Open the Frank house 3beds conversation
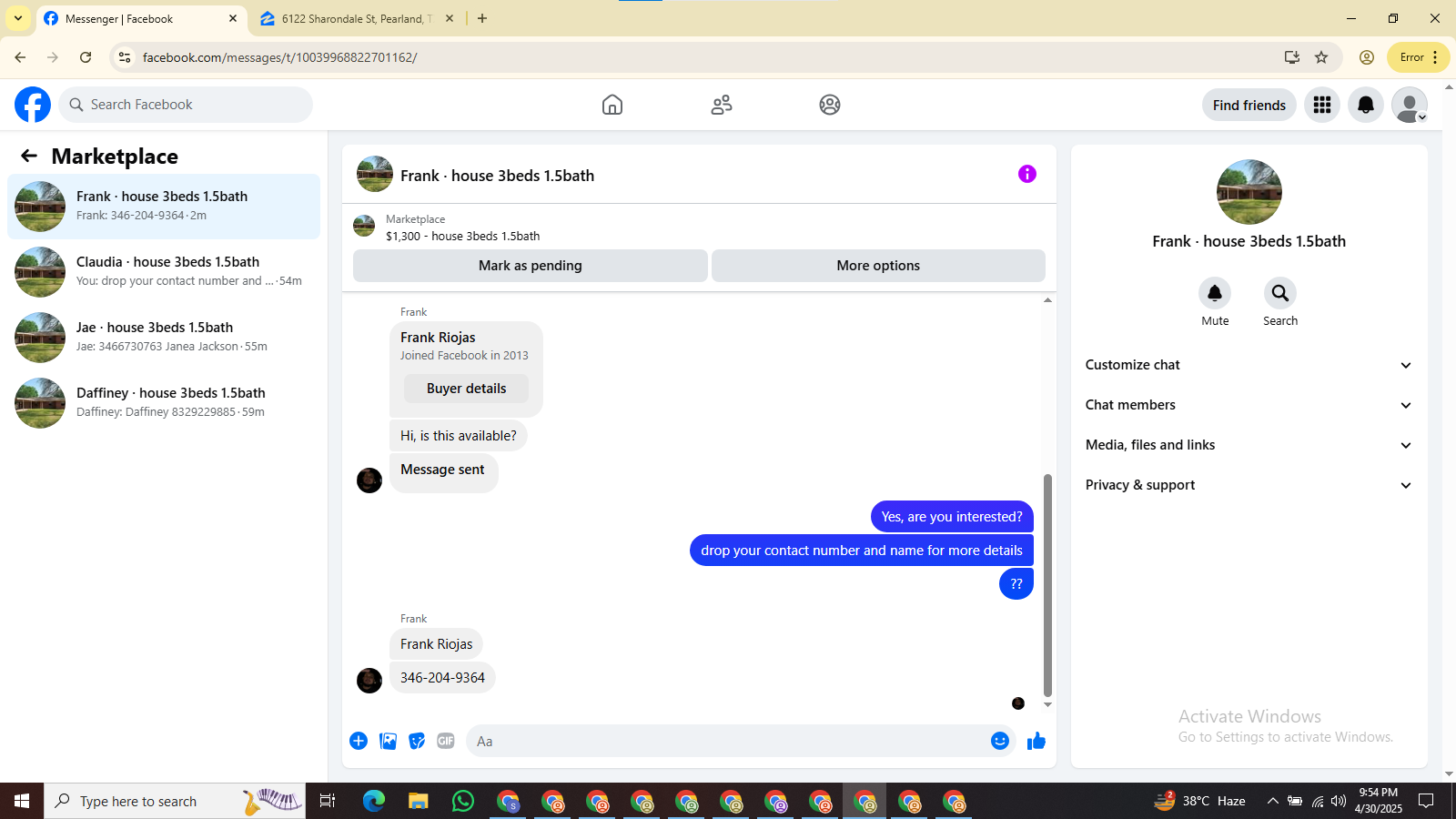 point(164,207)
